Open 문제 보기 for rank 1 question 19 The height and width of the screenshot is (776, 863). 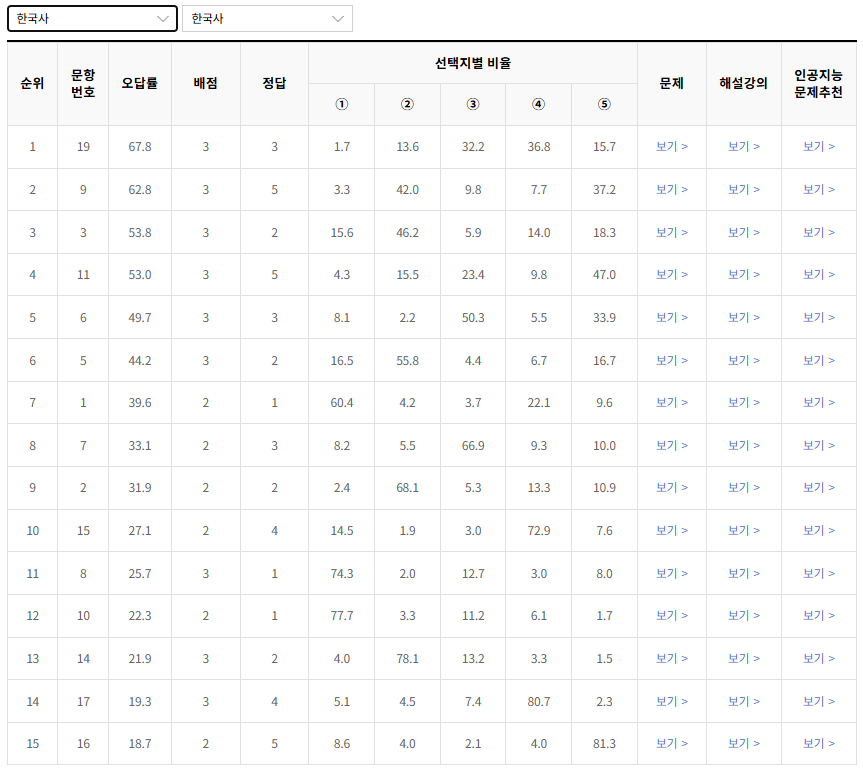coord(672,145)
